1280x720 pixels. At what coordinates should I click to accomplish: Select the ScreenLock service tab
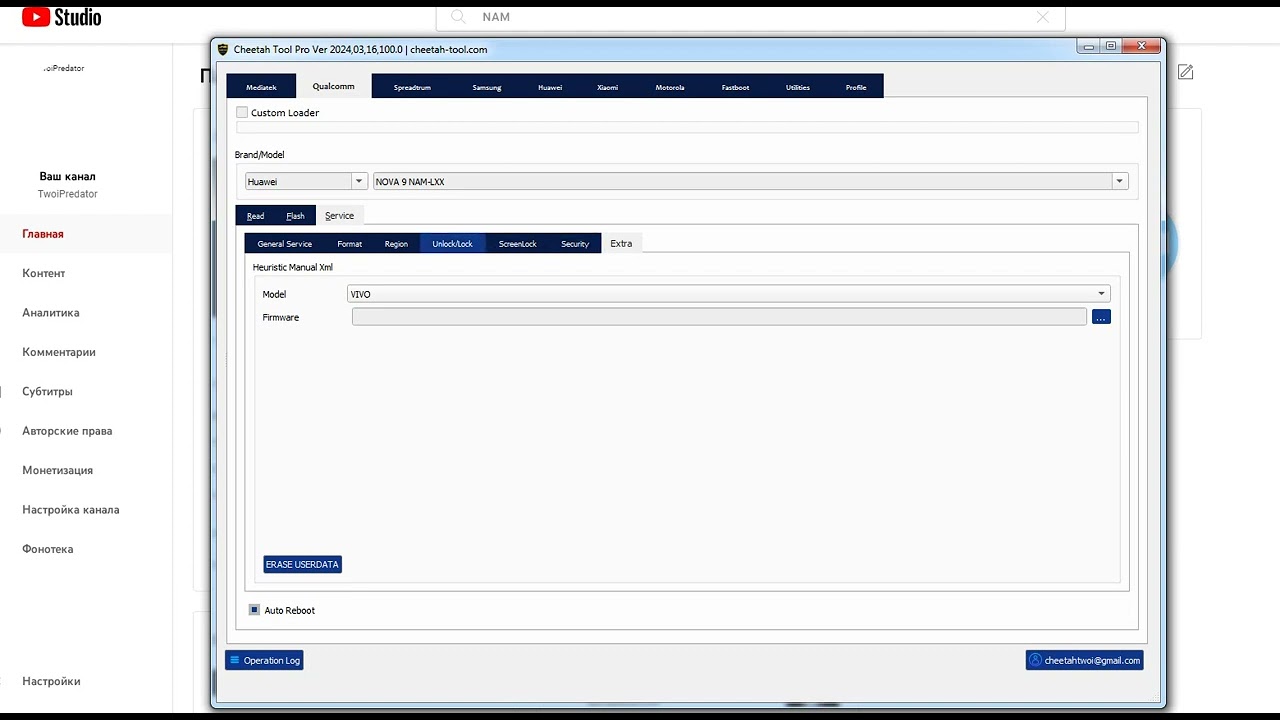(517, 244)
